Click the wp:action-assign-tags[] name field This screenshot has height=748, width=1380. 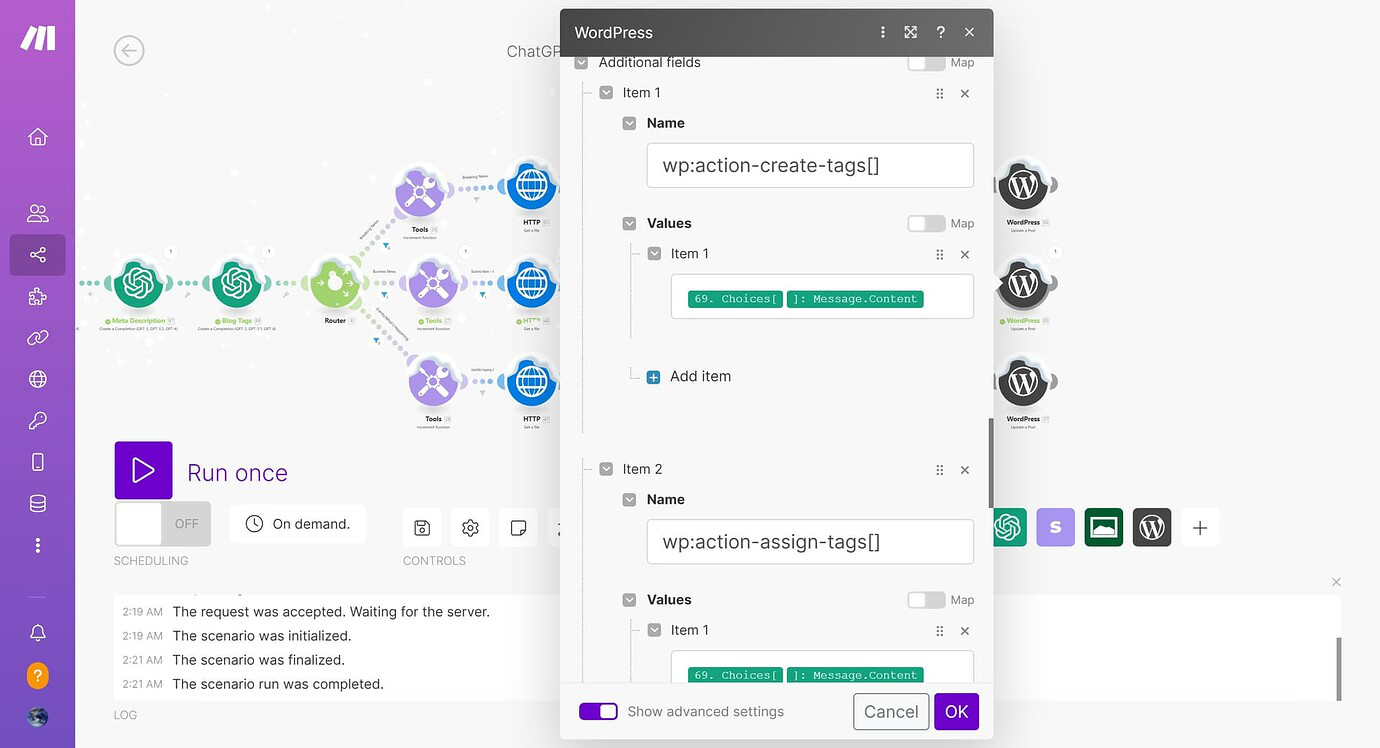coord(810,542)
